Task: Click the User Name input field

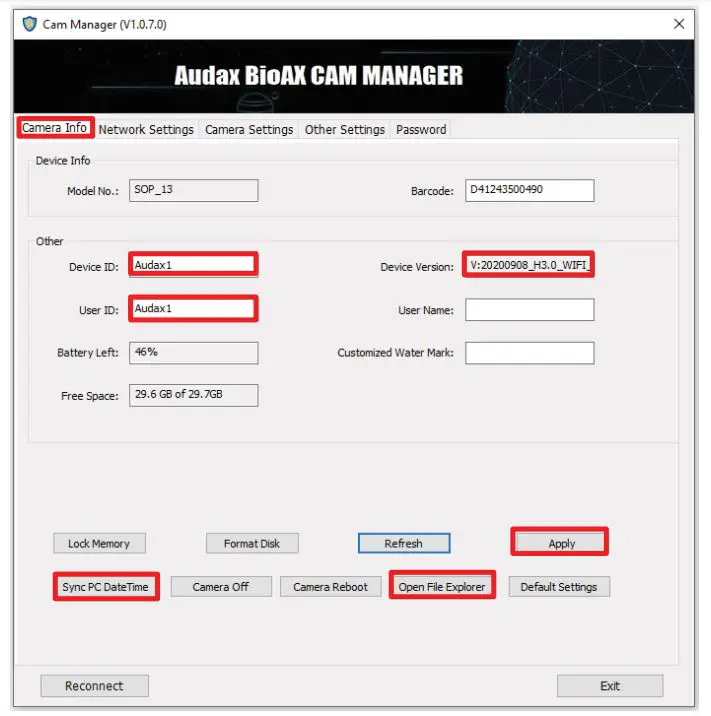Action: (x=530, y=310)
